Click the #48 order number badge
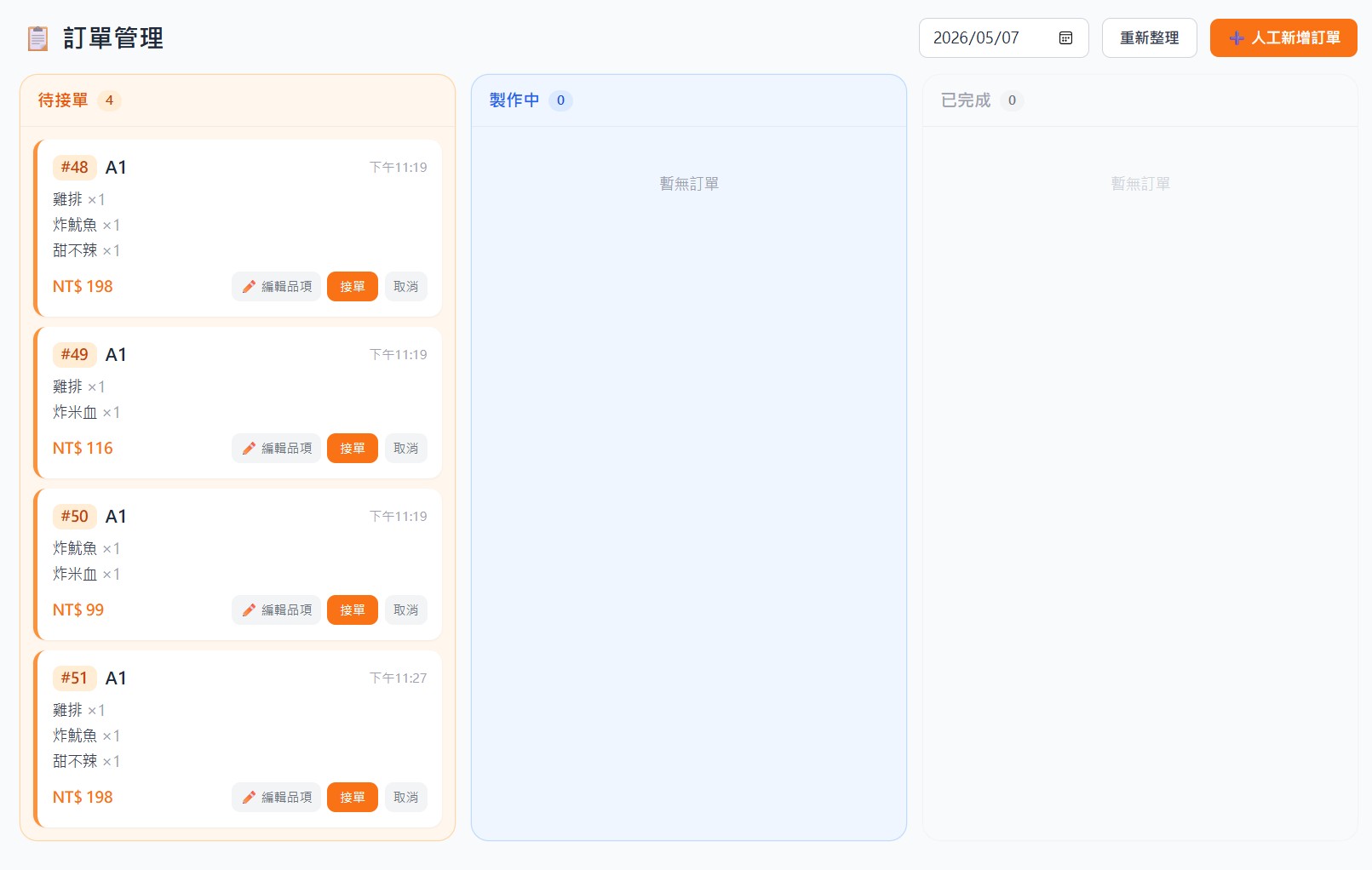Viewport: 1372px width, 870px height. [75, 168]
